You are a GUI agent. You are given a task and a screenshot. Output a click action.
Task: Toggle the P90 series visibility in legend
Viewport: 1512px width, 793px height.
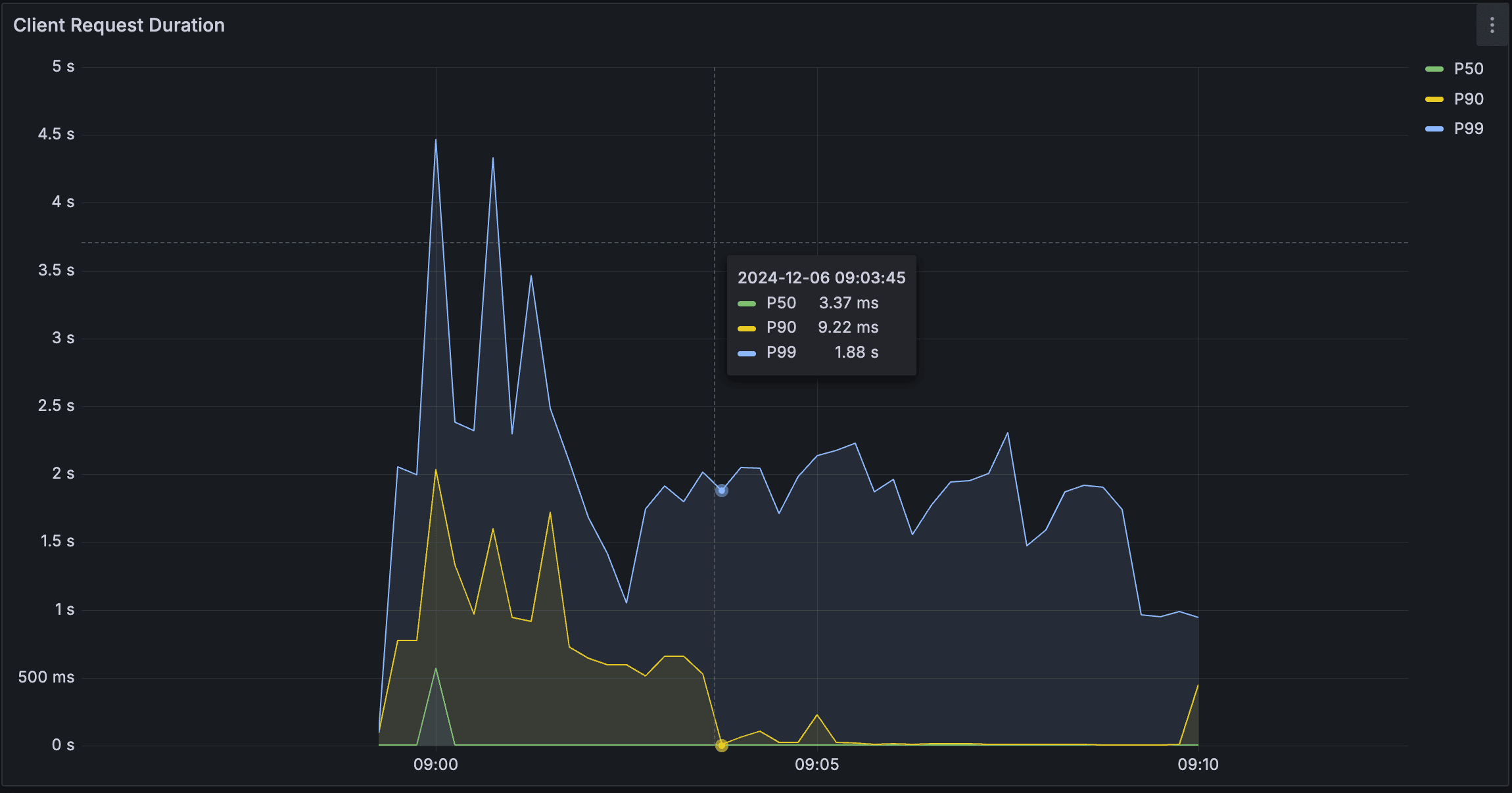point(1467,99)
